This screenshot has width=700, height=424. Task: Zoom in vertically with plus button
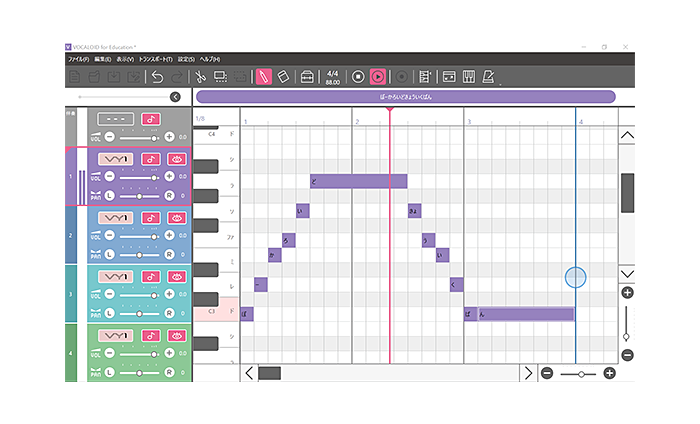pyautogui.click(x=627, y=293)
